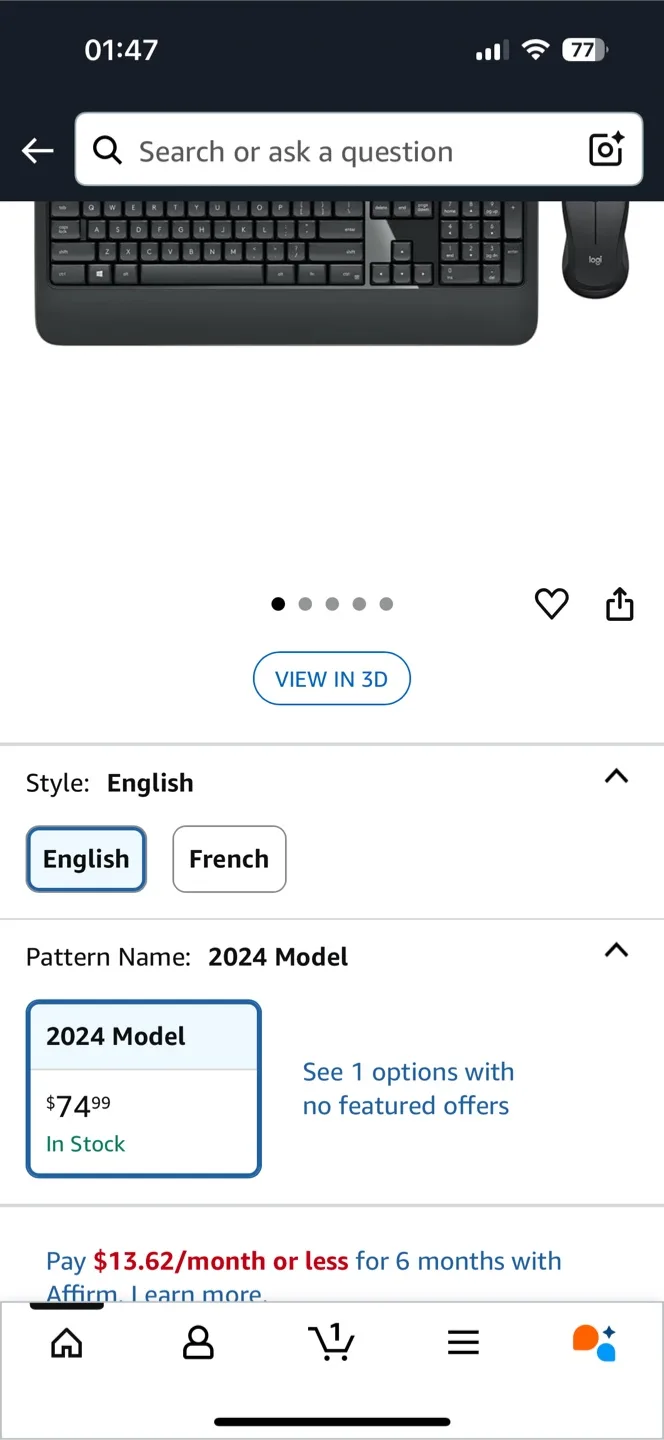
Task: Open camera lens search icon
Action: (606, 150)
